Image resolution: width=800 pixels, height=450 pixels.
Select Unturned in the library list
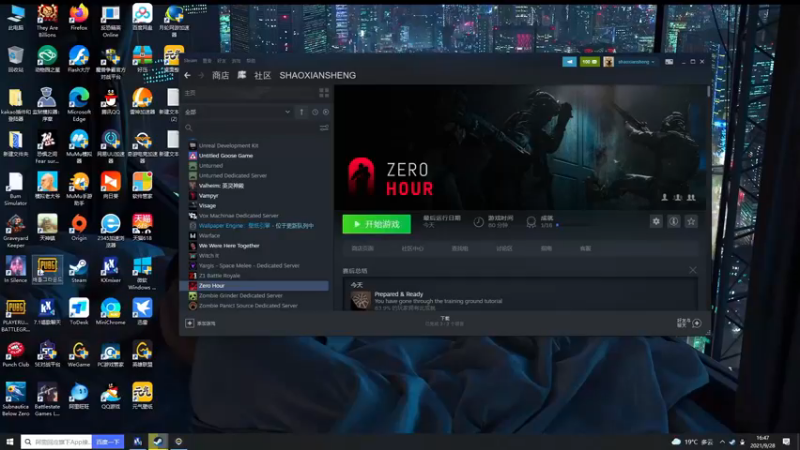point(210,166)
